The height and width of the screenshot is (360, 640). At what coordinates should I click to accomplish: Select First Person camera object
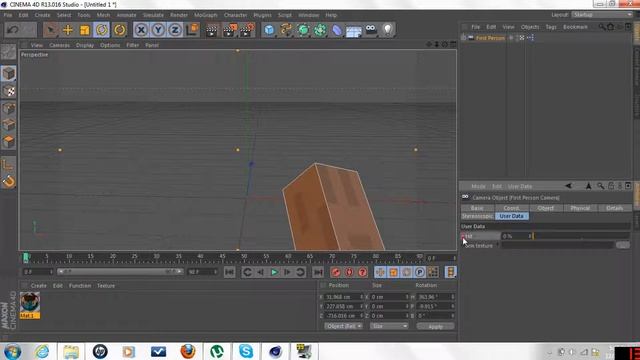click(490, 38)
